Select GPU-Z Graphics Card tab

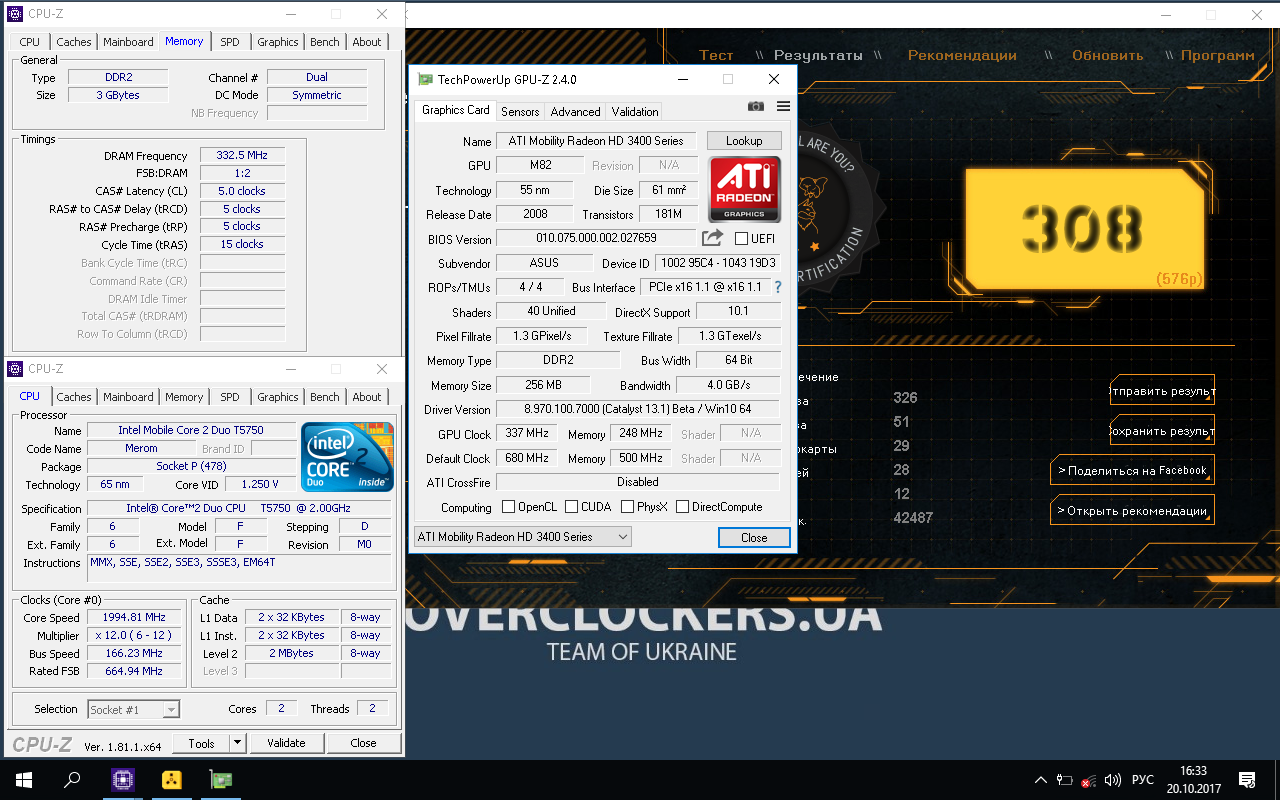pos(456,110)
